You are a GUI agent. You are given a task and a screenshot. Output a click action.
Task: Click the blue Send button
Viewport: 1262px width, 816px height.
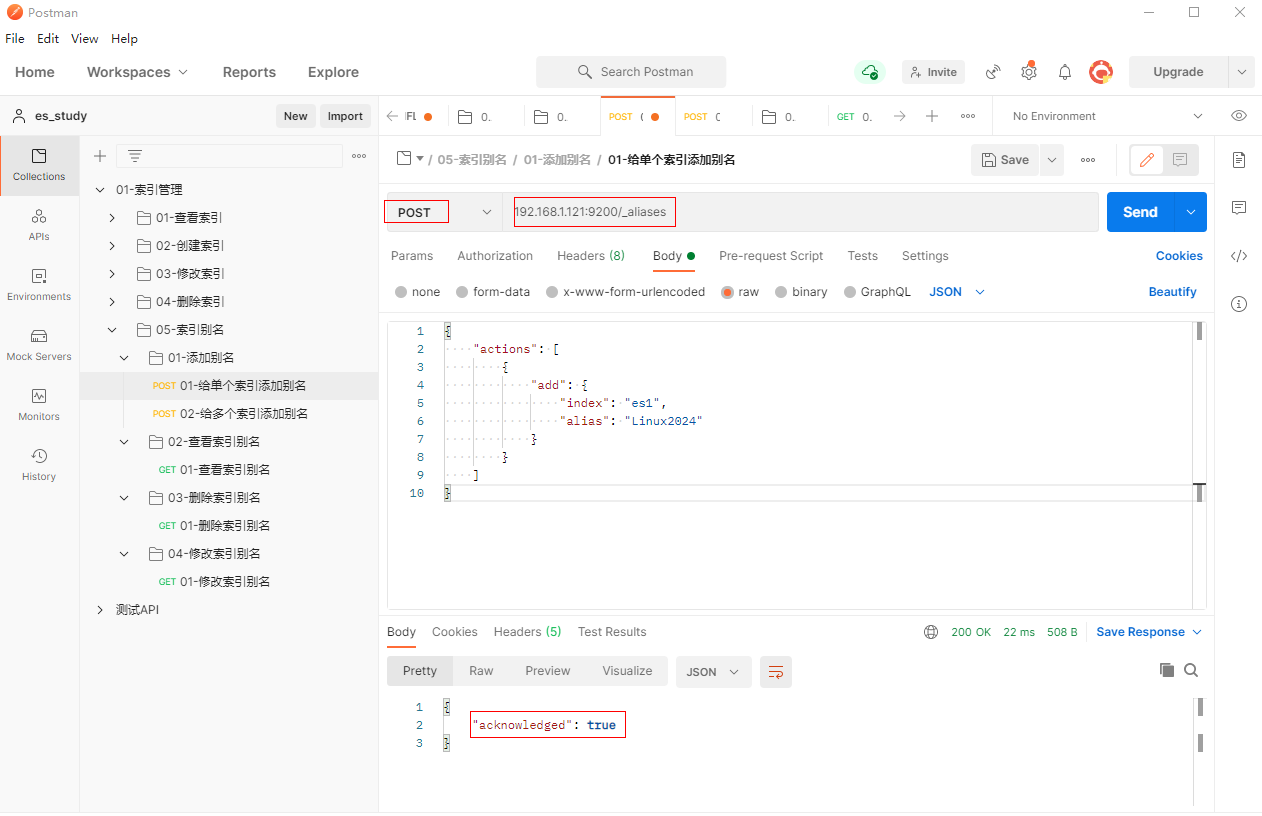click(x=1140, y=212)
